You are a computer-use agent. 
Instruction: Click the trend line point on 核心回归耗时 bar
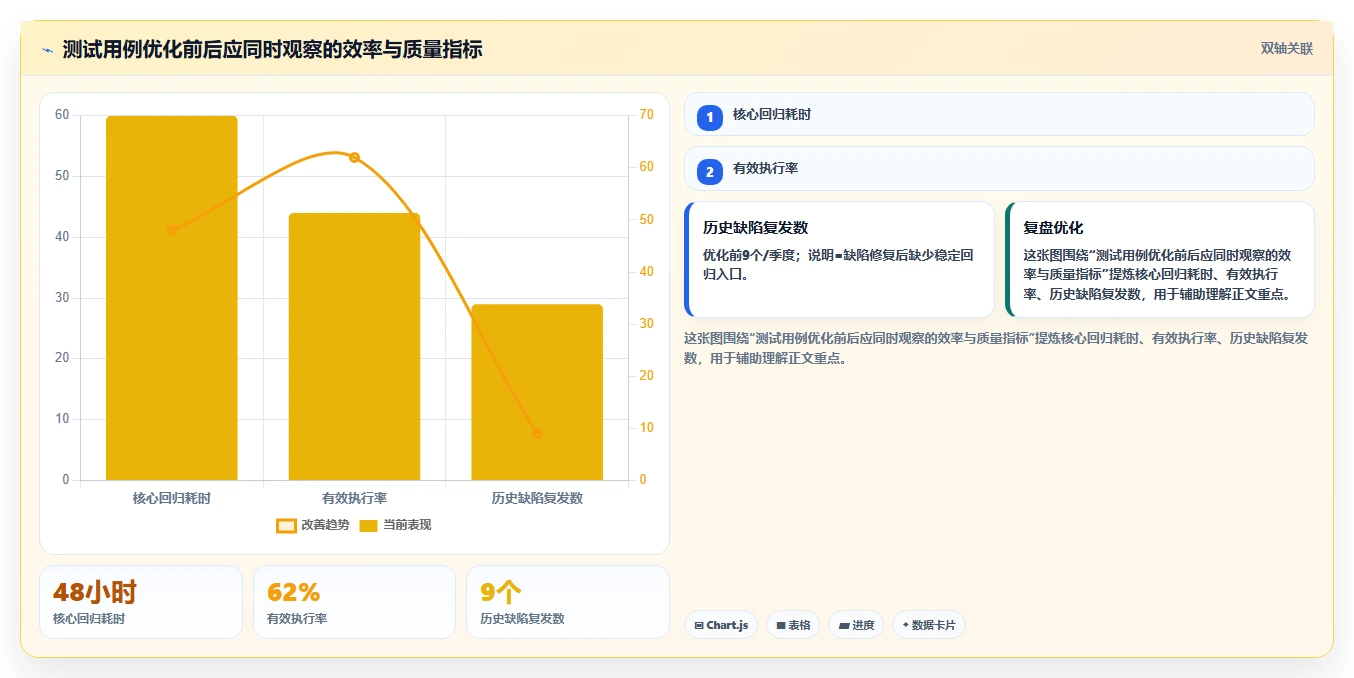click(172, 230)
